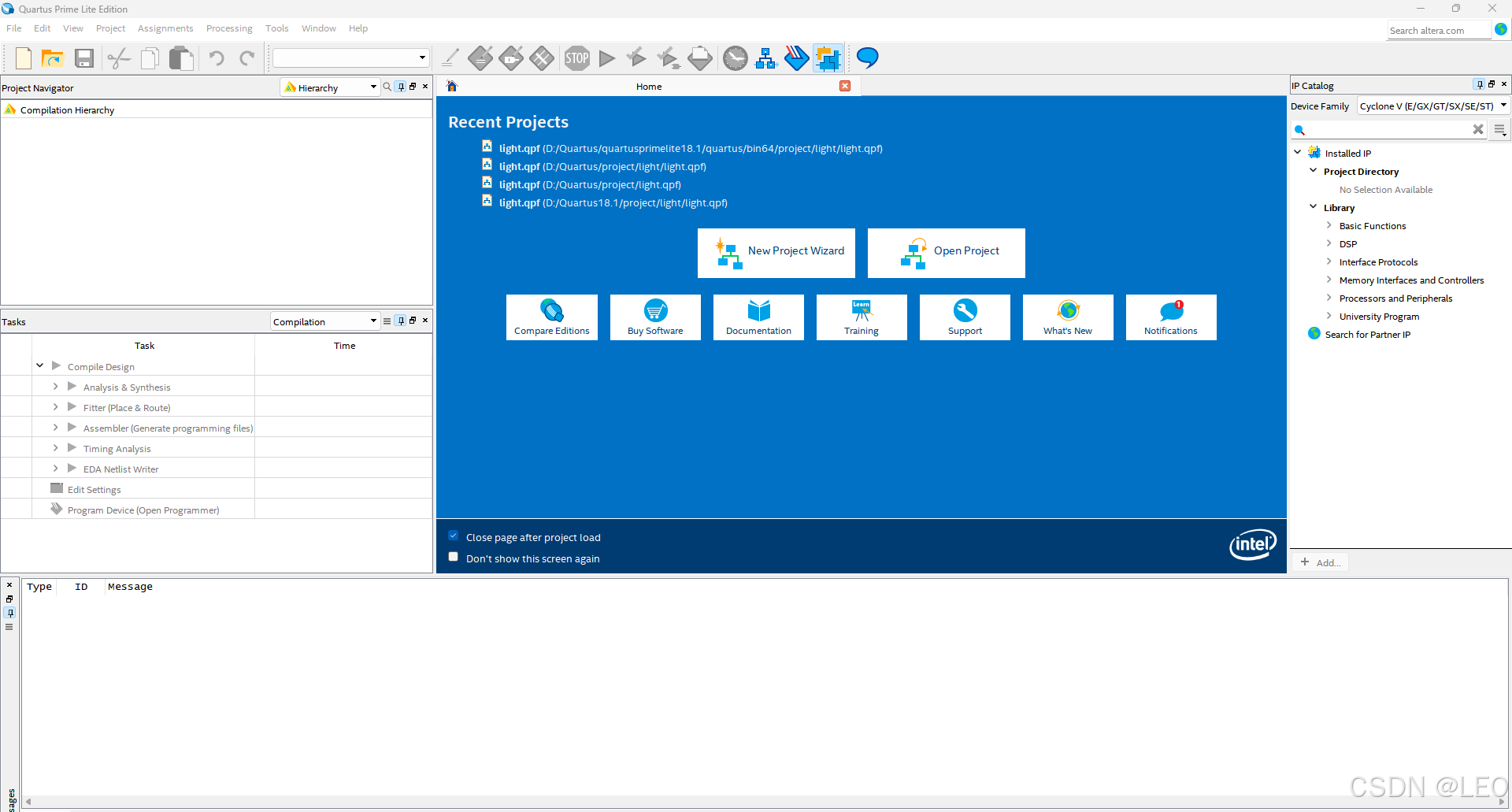Open the Compare Editions tile

(552, 317)
